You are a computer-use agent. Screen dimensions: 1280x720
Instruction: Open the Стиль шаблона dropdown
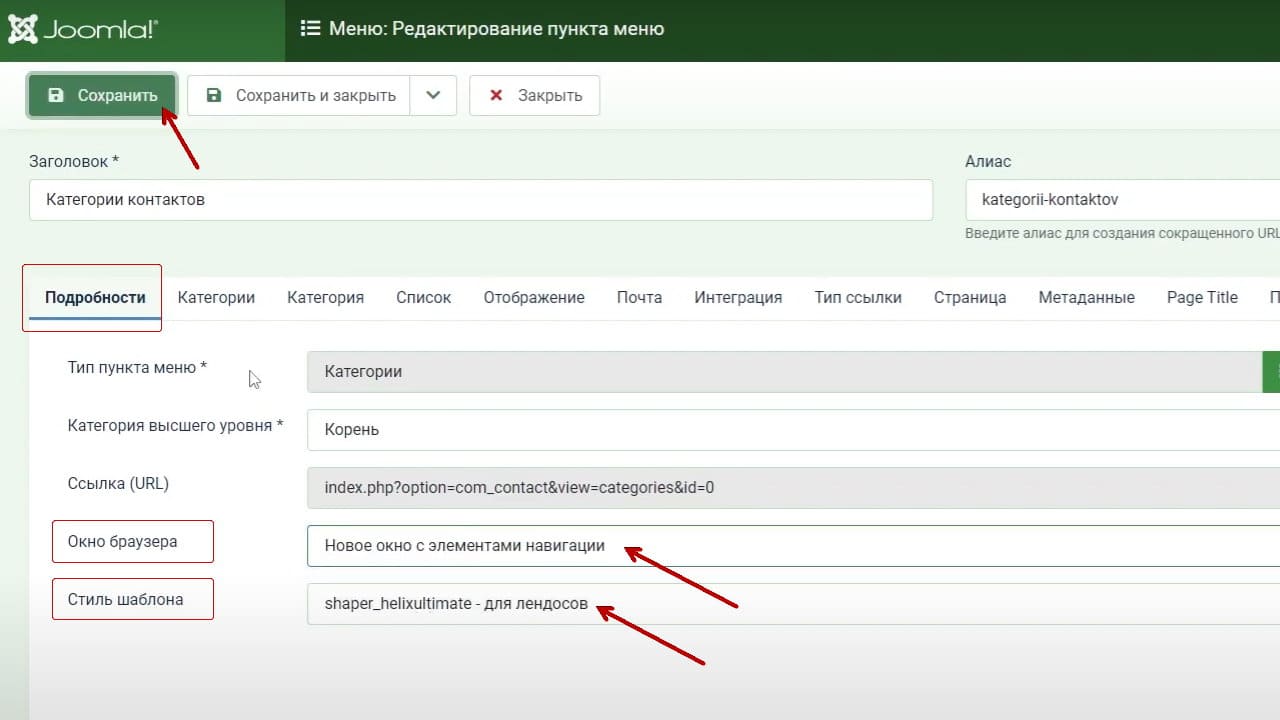(793, 604)
